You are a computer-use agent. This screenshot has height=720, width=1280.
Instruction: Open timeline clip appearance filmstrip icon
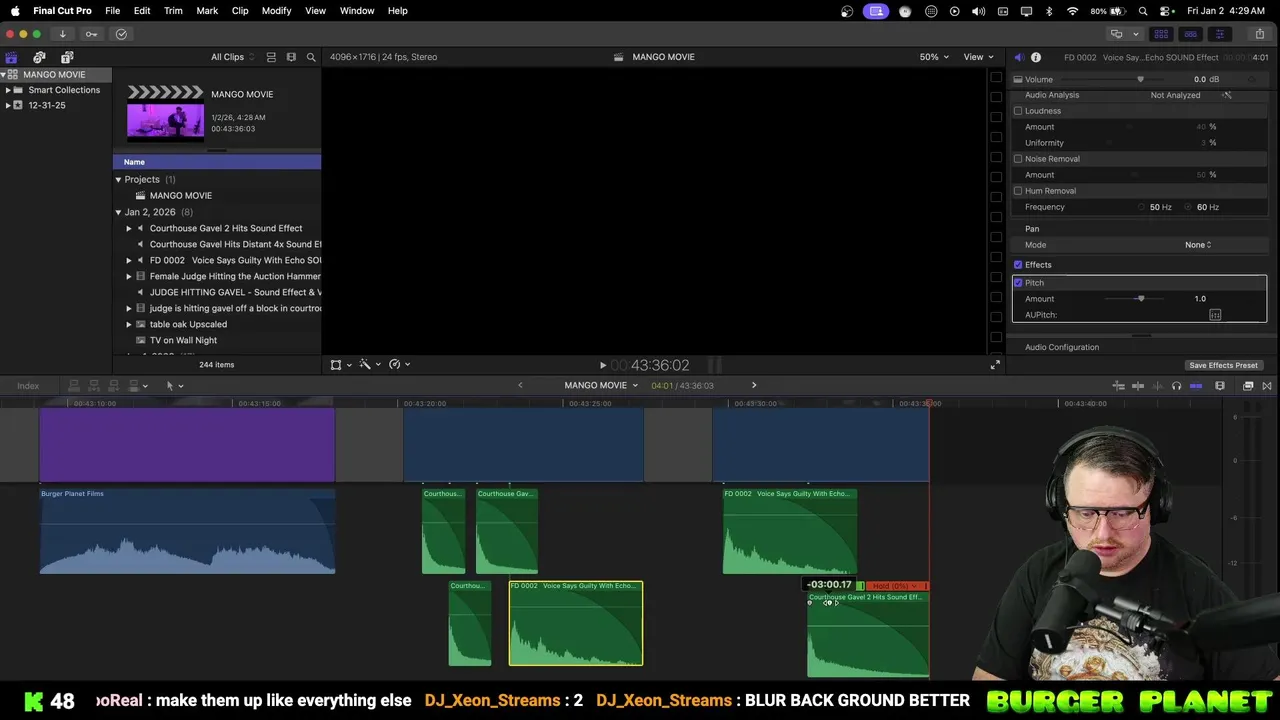click(x=1220, y=386)
